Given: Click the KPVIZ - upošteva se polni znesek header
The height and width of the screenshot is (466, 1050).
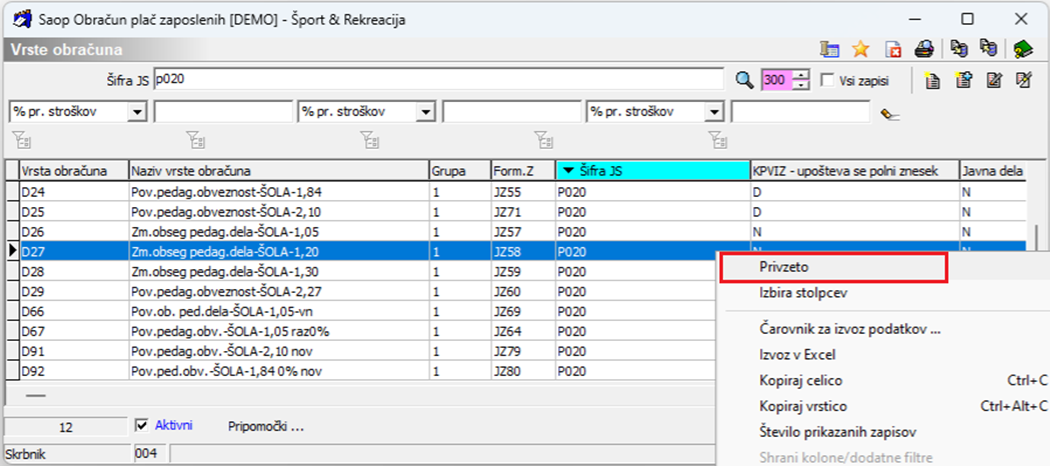Looking at the screenshot, I should (854, 171).
